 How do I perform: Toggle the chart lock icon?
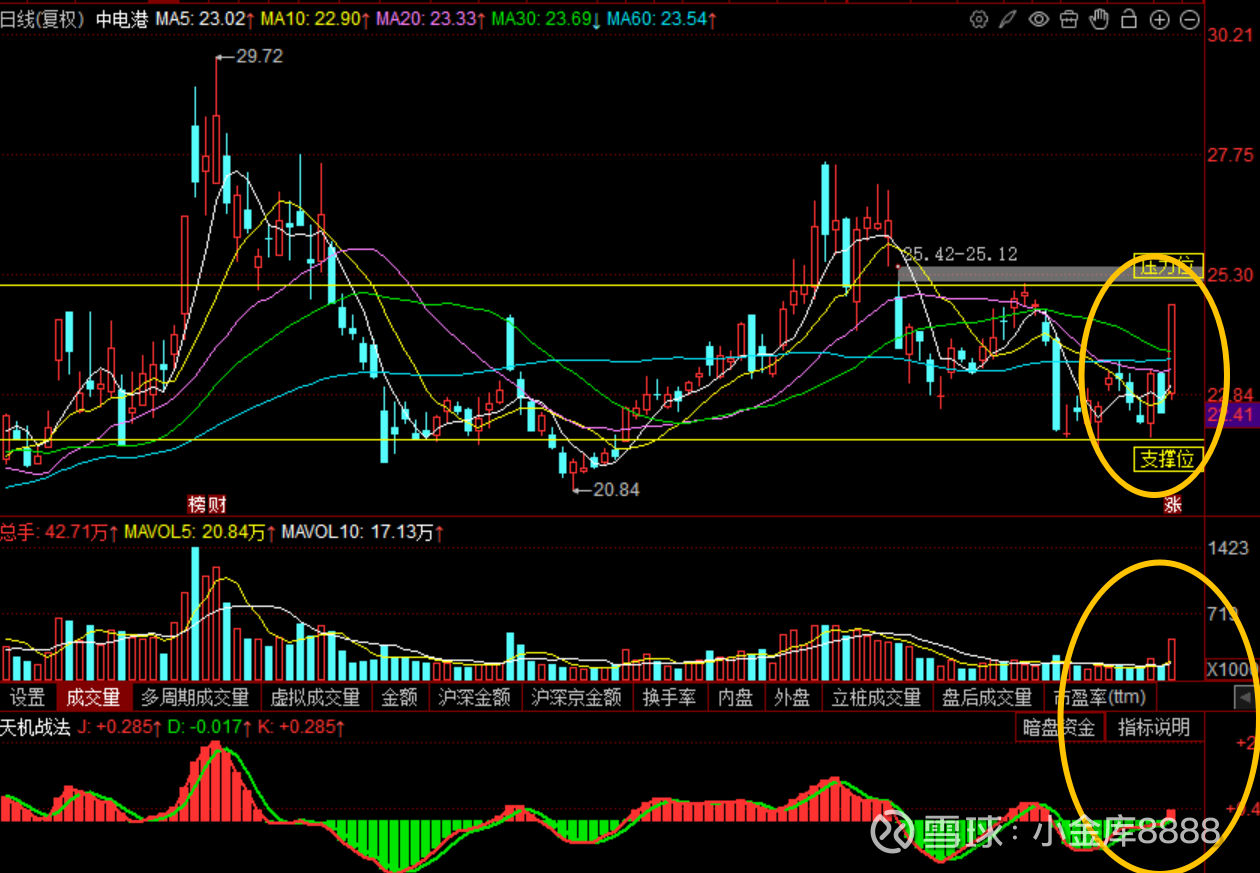pos(1129,19)
